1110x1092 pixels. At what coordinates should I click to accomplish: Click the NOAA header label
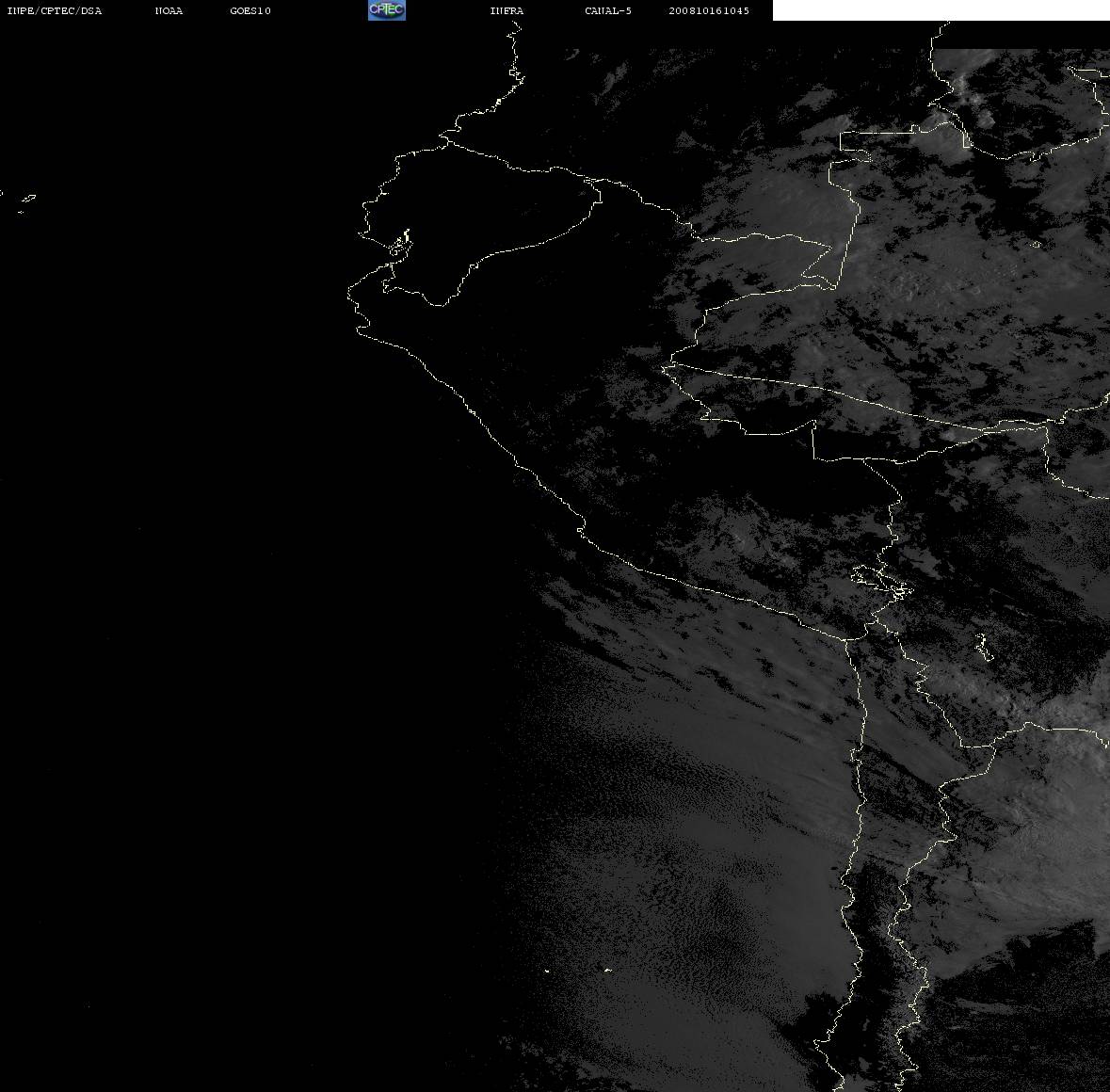pyautogui.click(x=169, y=10)
